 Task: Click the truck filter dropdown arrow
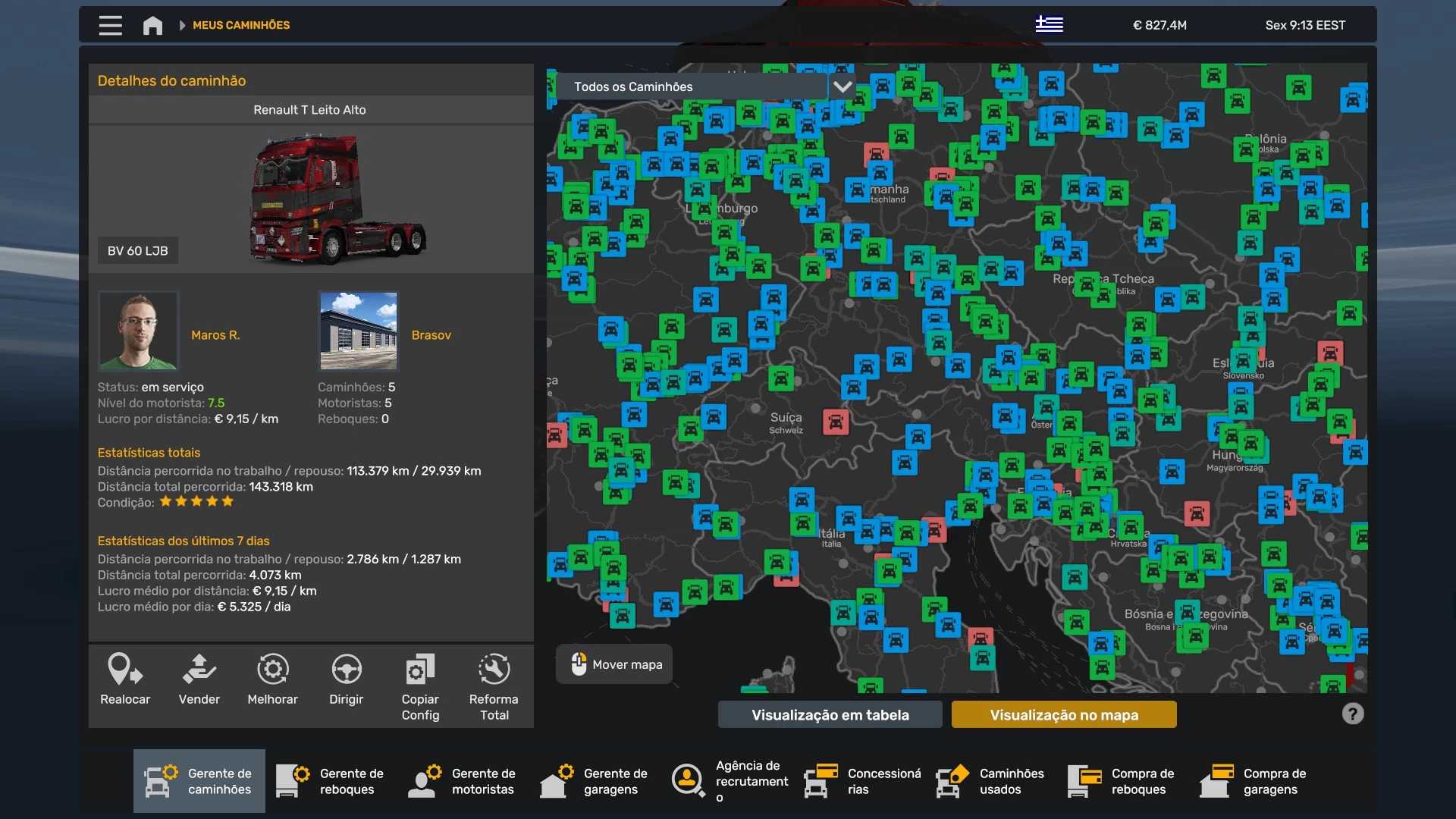843,86
